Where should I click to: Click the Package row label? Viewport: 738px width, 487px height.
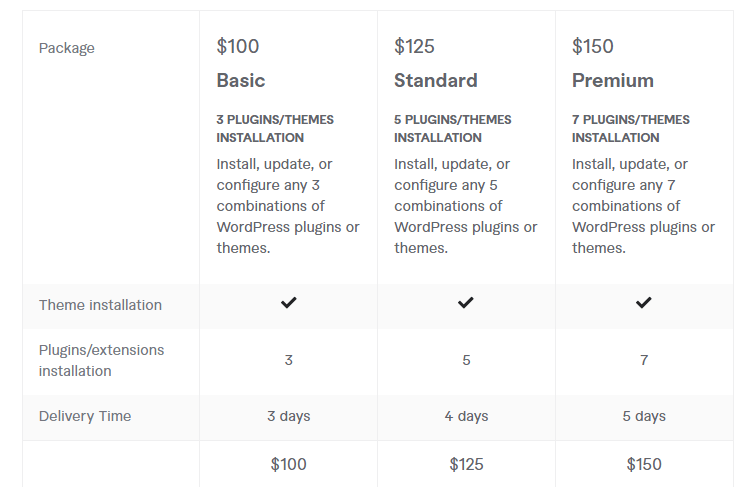coord(67,48)
